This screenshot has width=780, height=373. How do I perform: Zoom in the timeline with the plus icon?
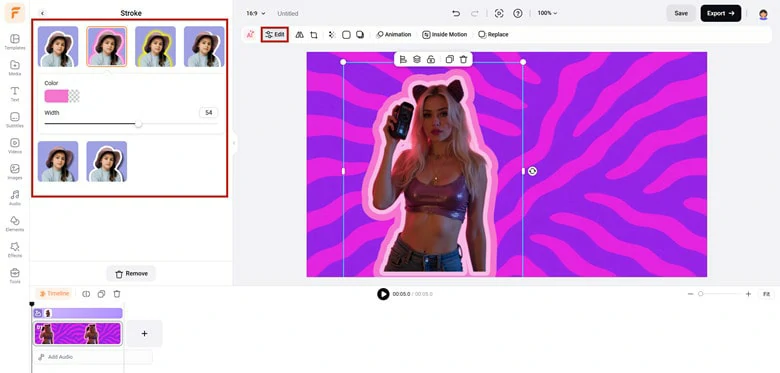(x=748, y=294)
